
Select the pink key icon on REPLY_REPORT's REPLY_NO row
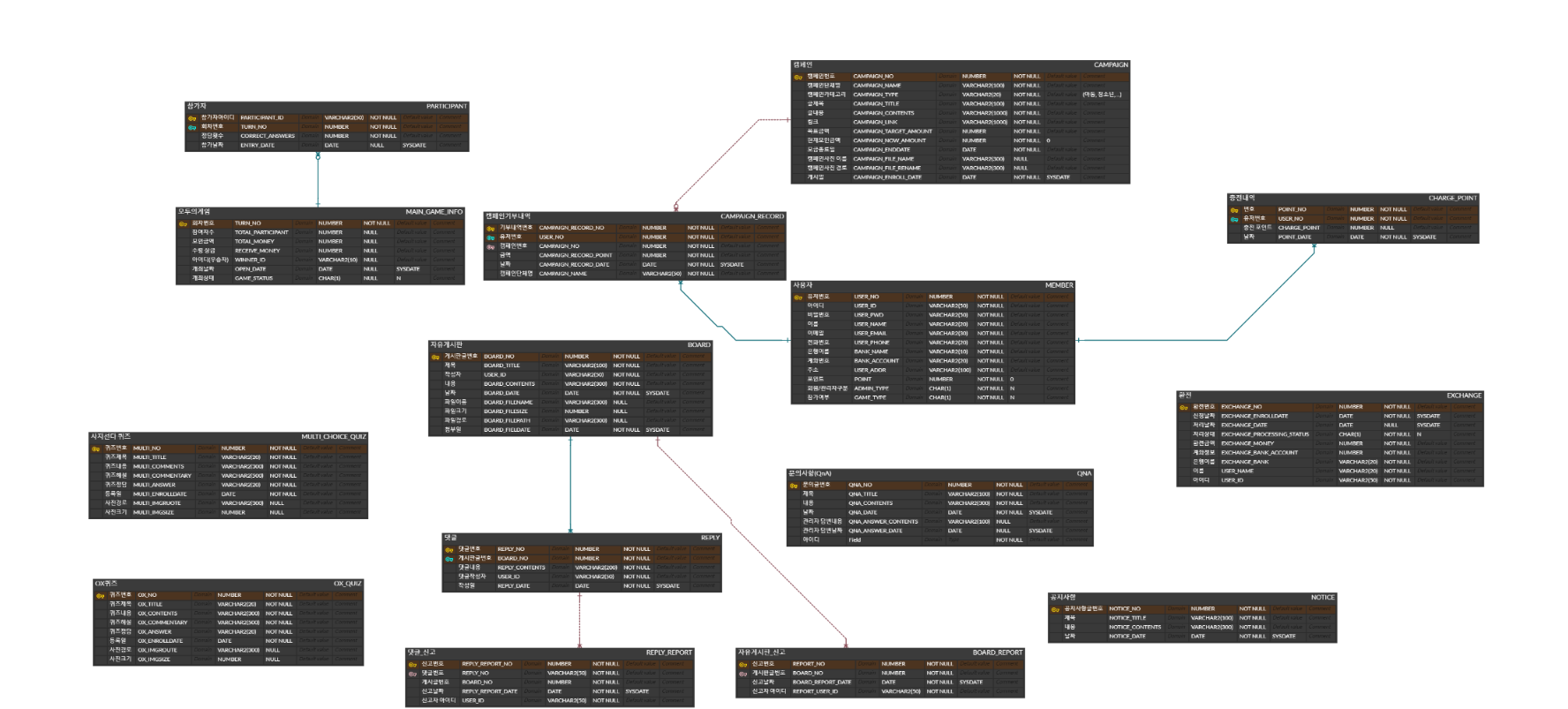412,674
